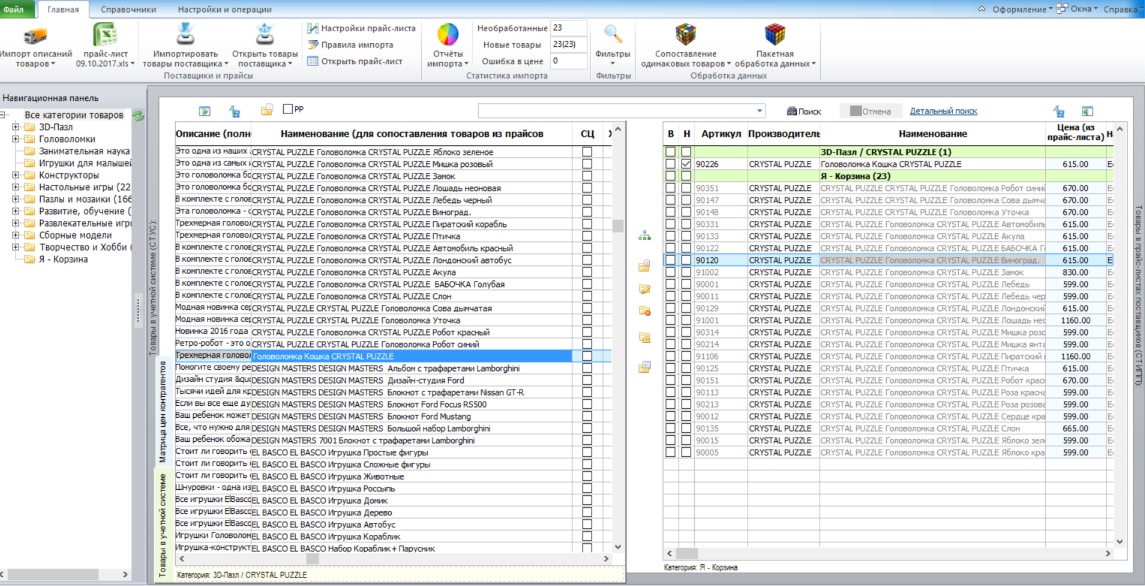
Task: Toggle the PP checkbox
Action: tap(288, 109)
